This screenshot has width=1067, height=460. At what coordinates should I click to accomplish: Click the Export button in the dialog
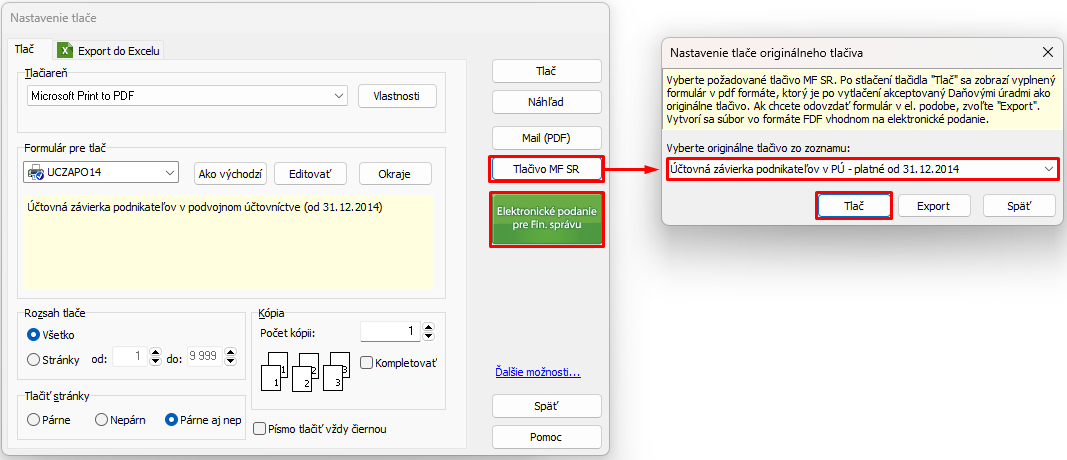pyautogui.click(x=932, y=205)
